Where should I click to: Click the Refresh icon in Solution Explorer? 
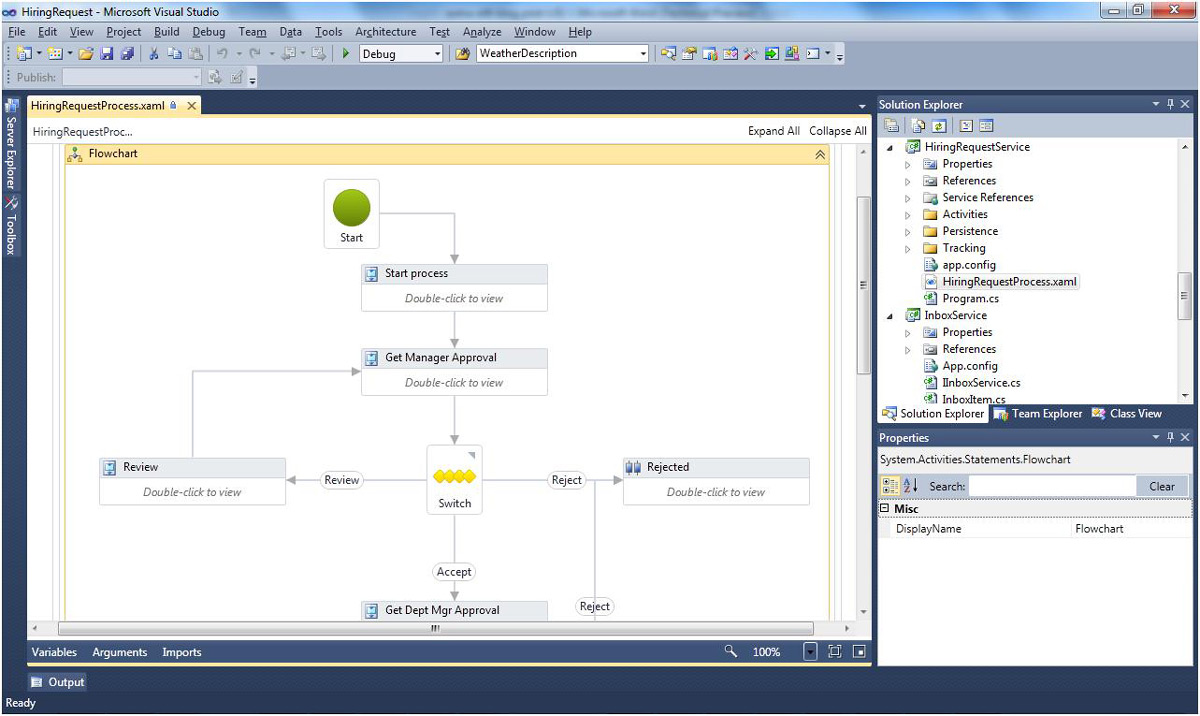[x=939, y=126]
